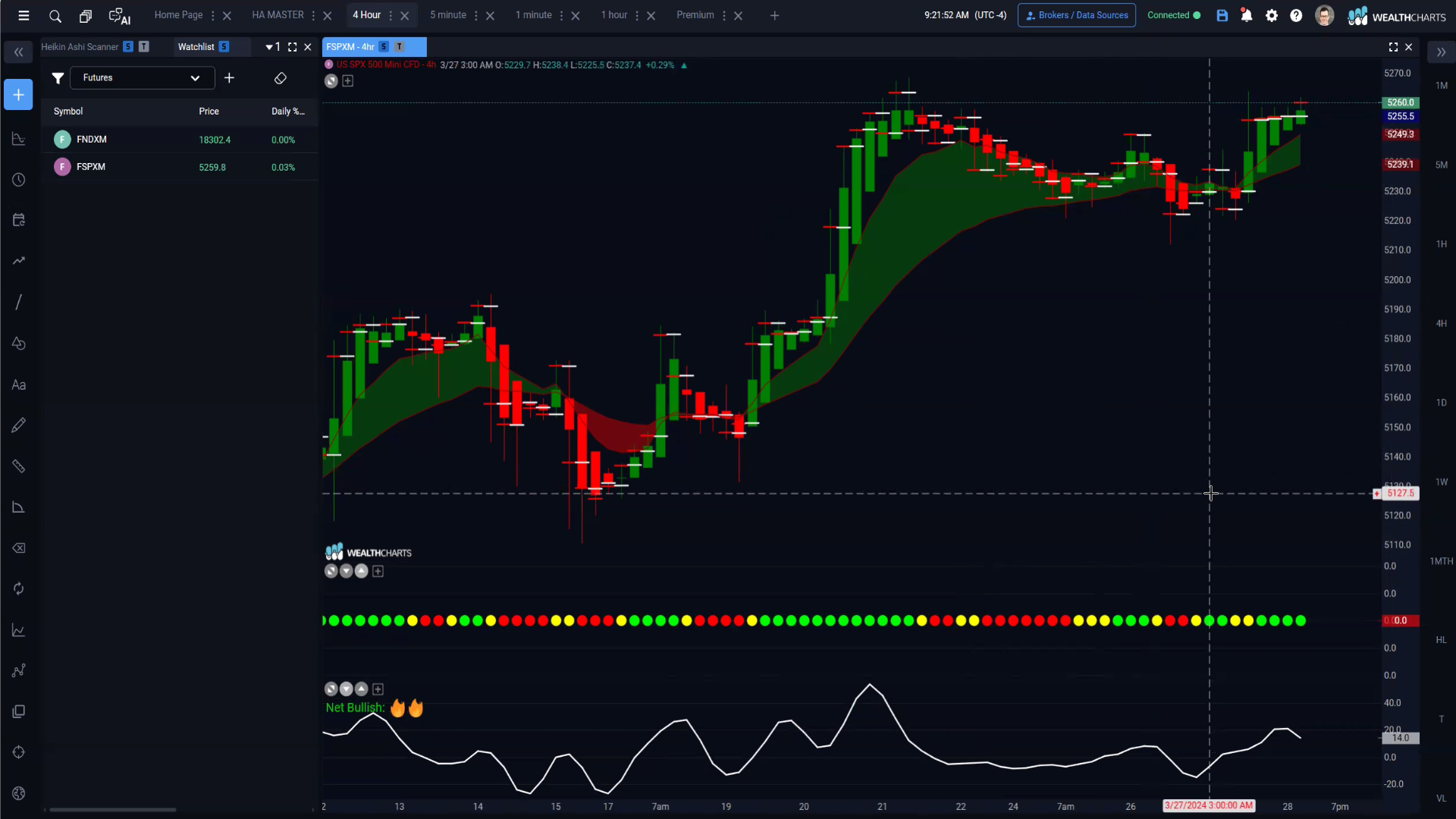Clear the watchlist with eraser icon
Screen dimensions: 1456x819
pos(280,78)
